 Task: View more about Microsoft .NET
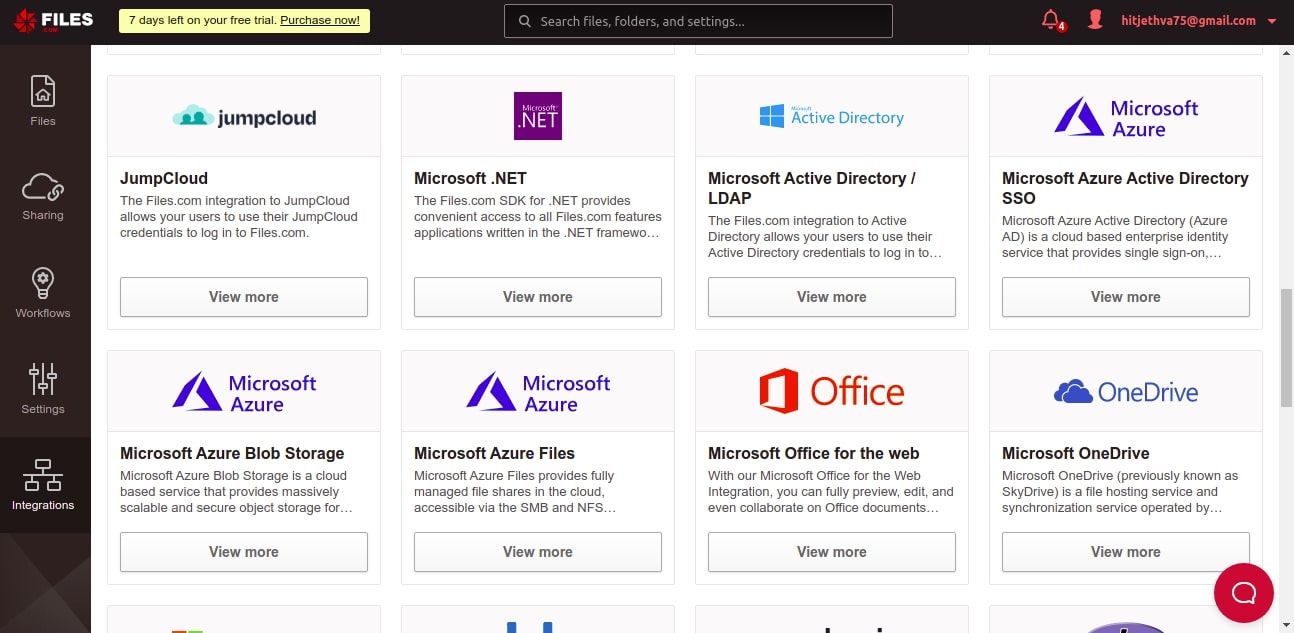tap(538, 297)
